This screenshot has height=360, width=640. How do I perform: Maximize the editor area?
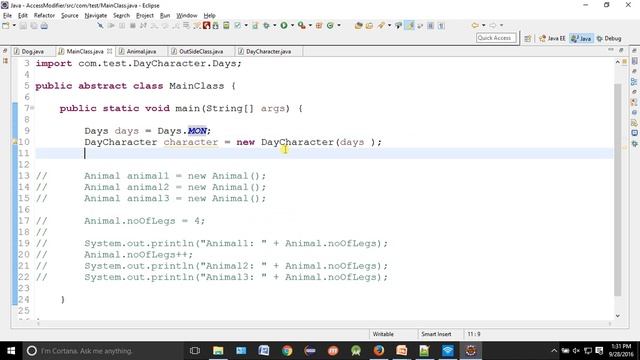click(621, 50)
